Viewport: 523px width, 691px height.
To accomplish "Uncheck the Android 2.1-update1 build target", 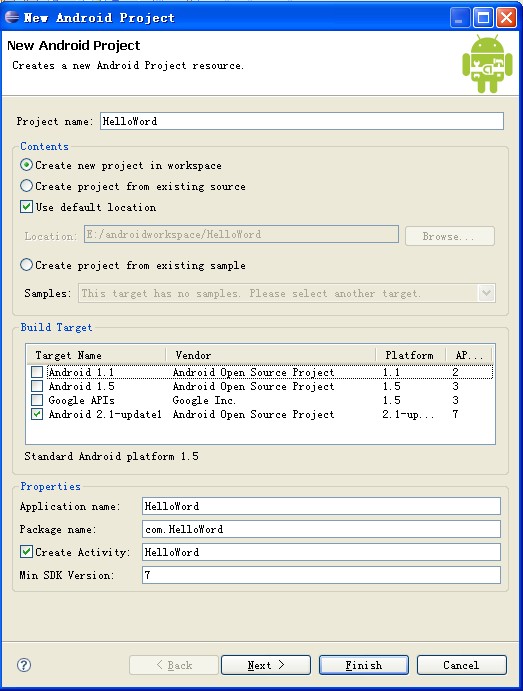I will (37, 414).
